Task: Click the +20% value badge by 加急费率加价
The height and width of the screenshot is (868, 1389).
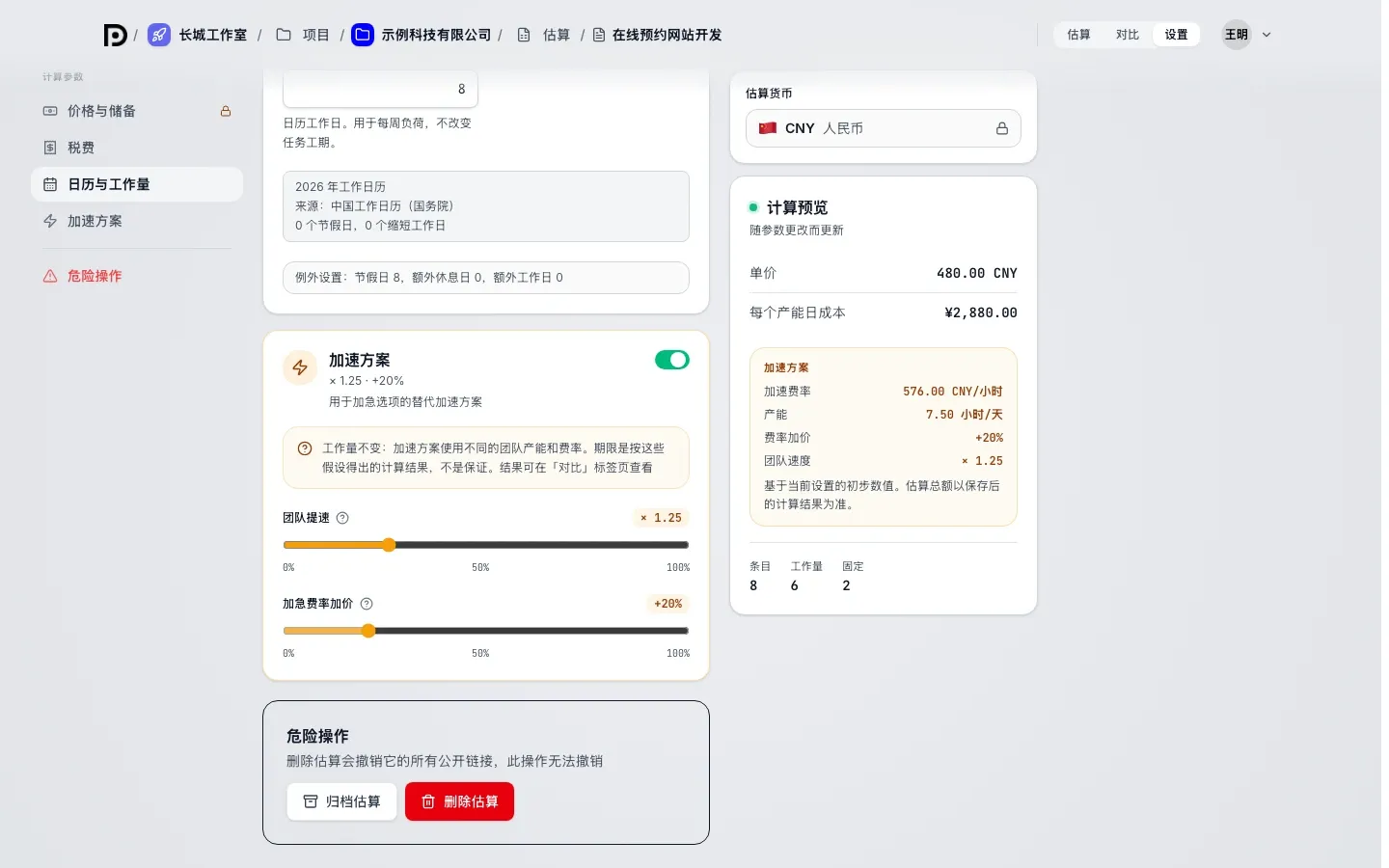Action: (667, 604)
